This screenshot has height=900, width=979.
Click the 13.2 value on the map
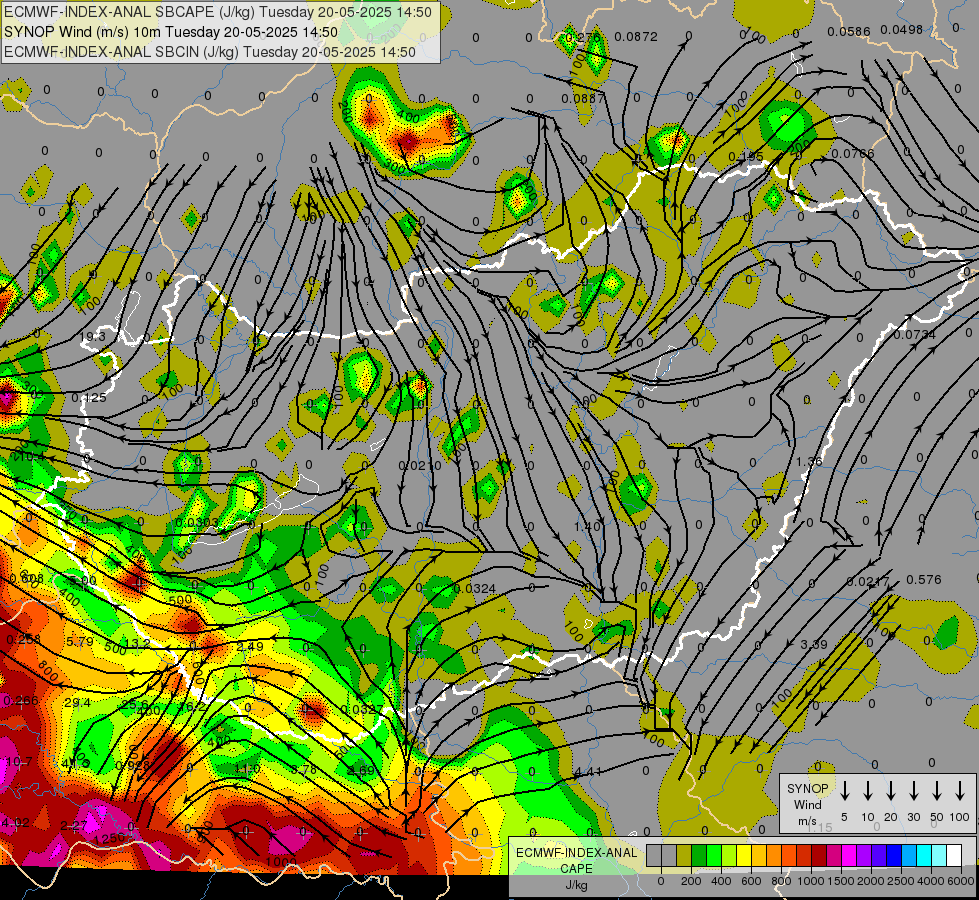(137, 643)
